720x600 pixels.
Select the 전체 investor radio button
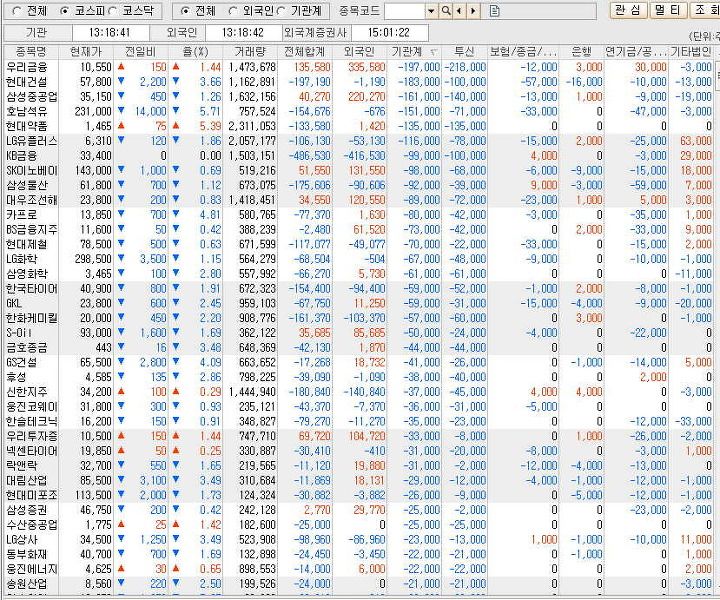point(185,11)
